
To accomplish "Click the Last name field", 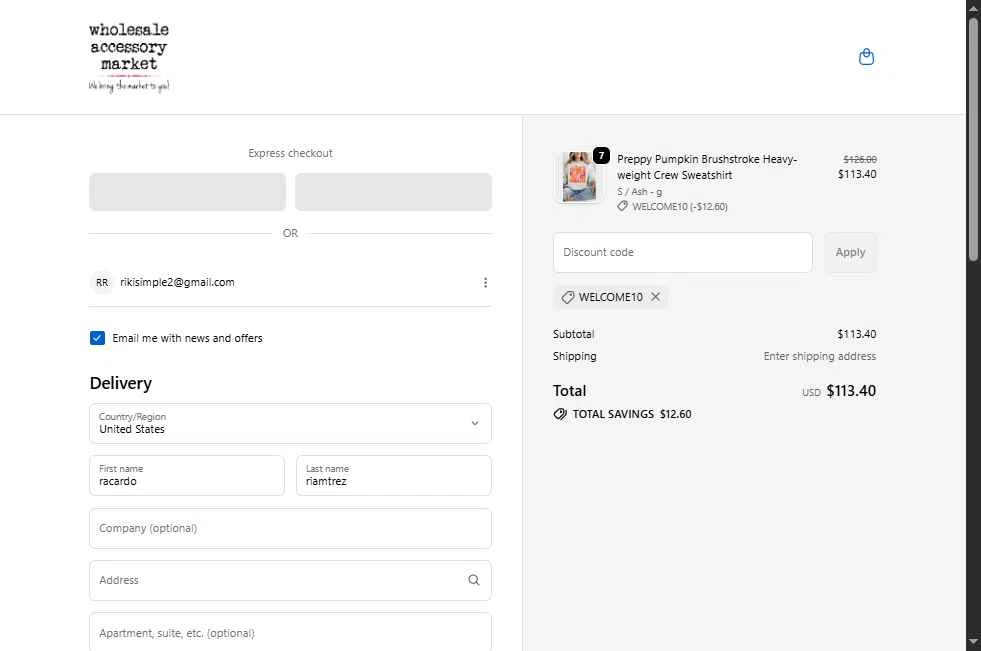I will point(394,475).
